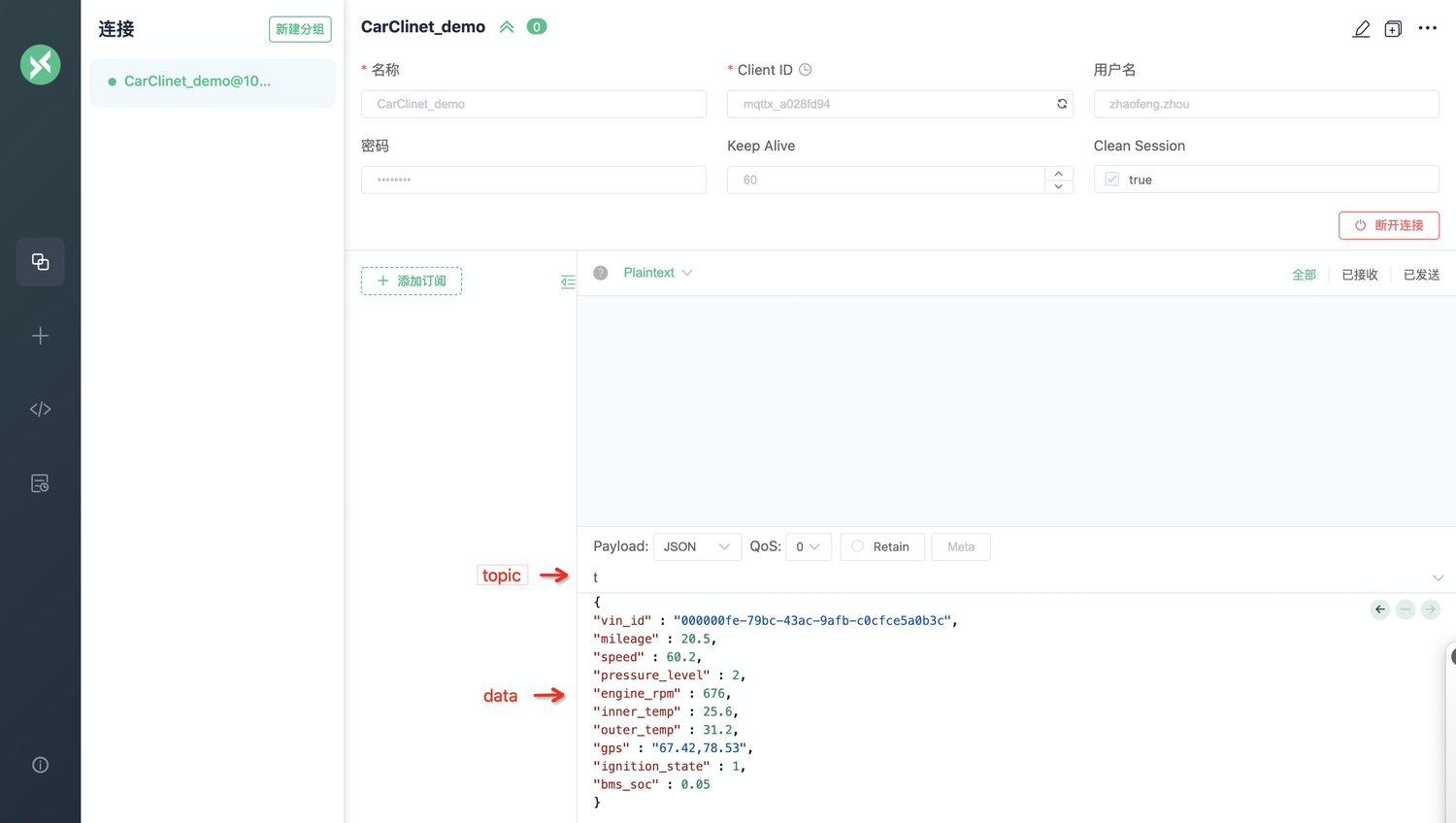Click the 断开连接 disconnect button
1456x823 pixels.
1389,225
